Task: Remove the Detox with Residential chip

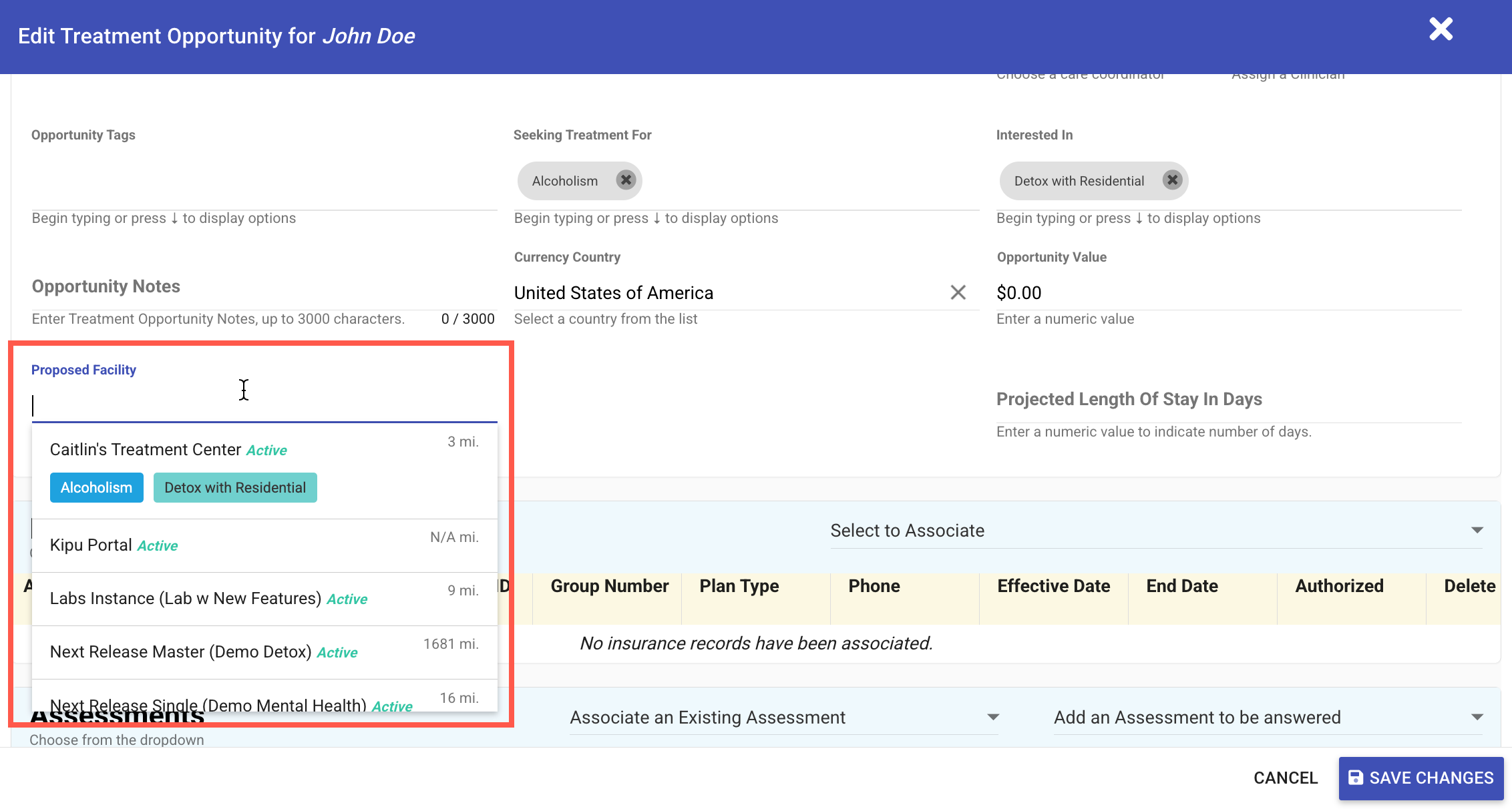Action: [x=1172, y=180]
